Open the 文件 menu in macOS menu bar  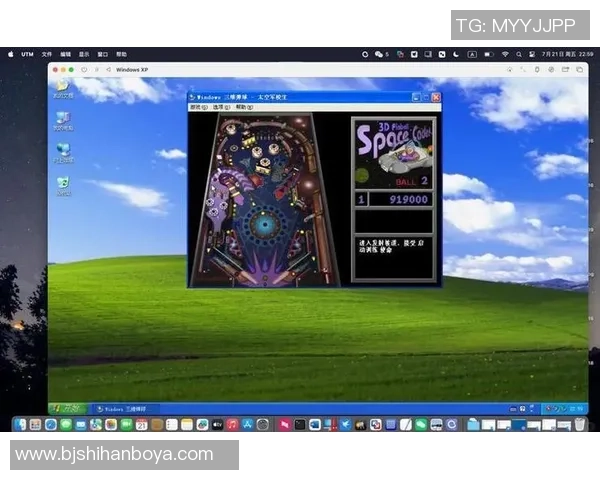pos(47,54)
